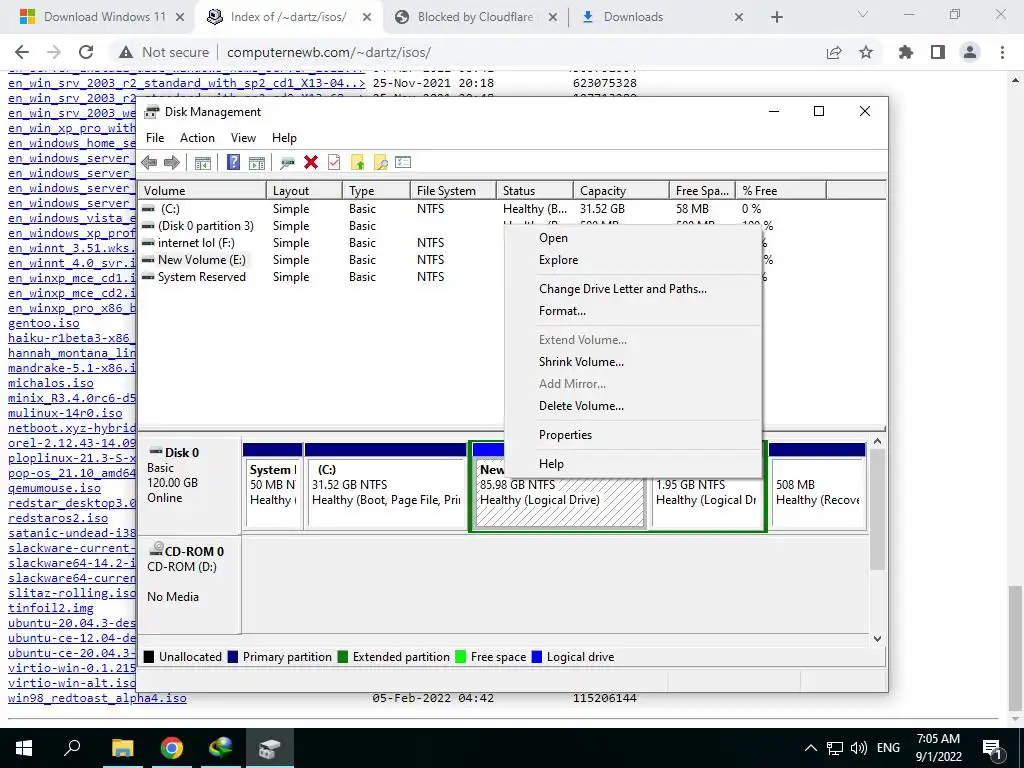Open the michalos.iso link
This screenshot has height=768, width=1024.
click(51, 383)
